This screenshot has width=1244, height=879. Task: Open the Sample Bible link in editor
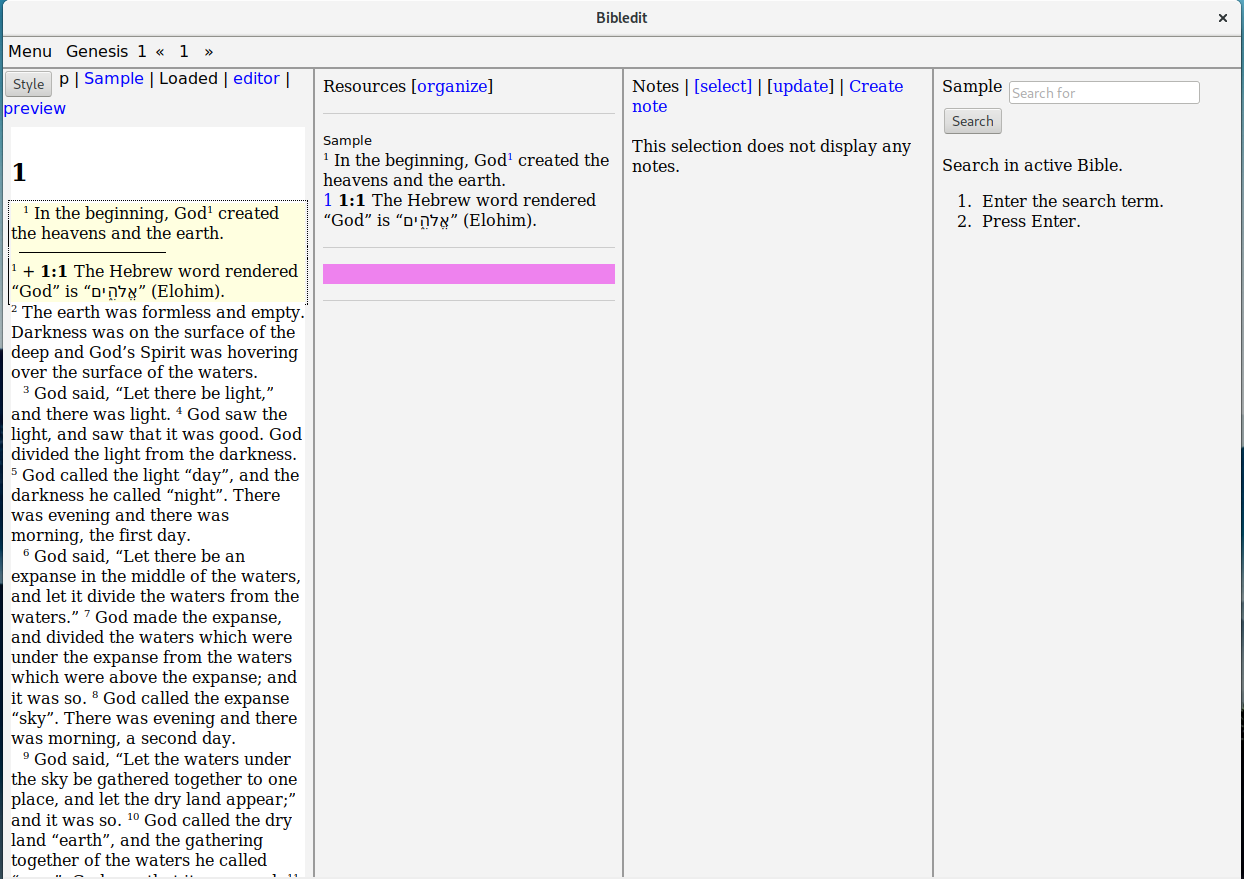113,78
